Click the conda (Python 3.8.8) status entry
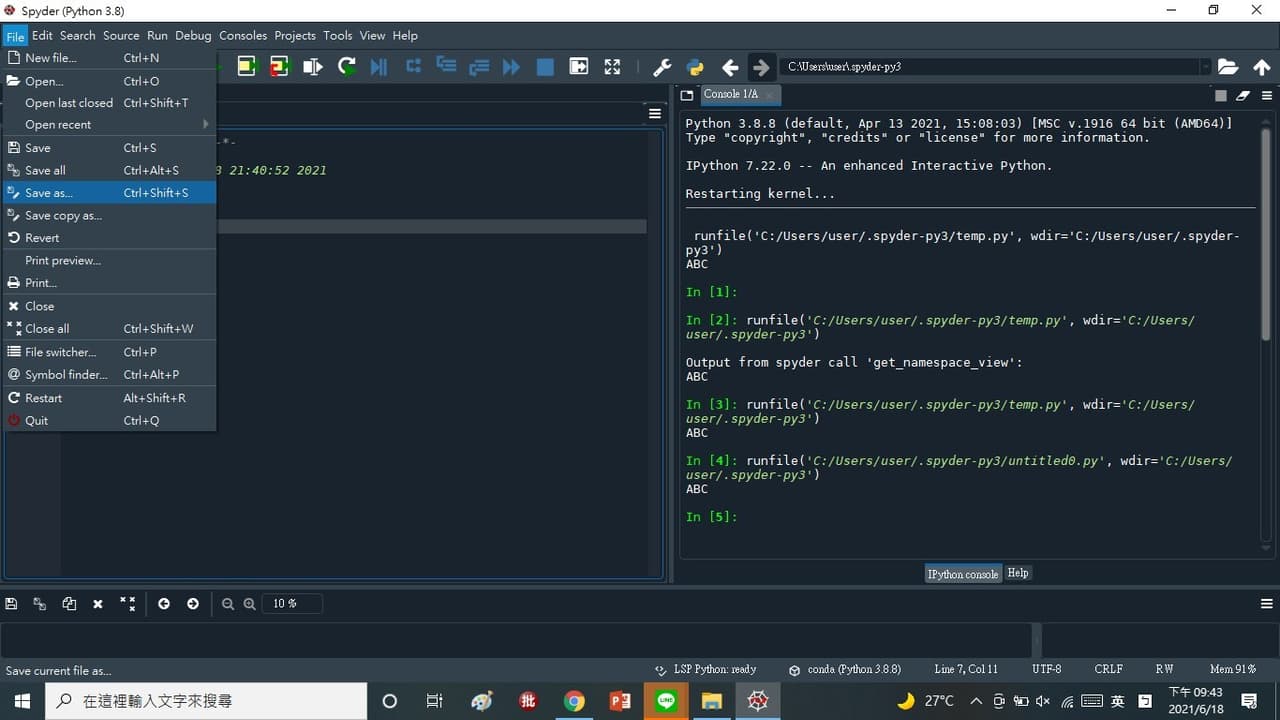Screen dimensions: 1280x720 845,670
